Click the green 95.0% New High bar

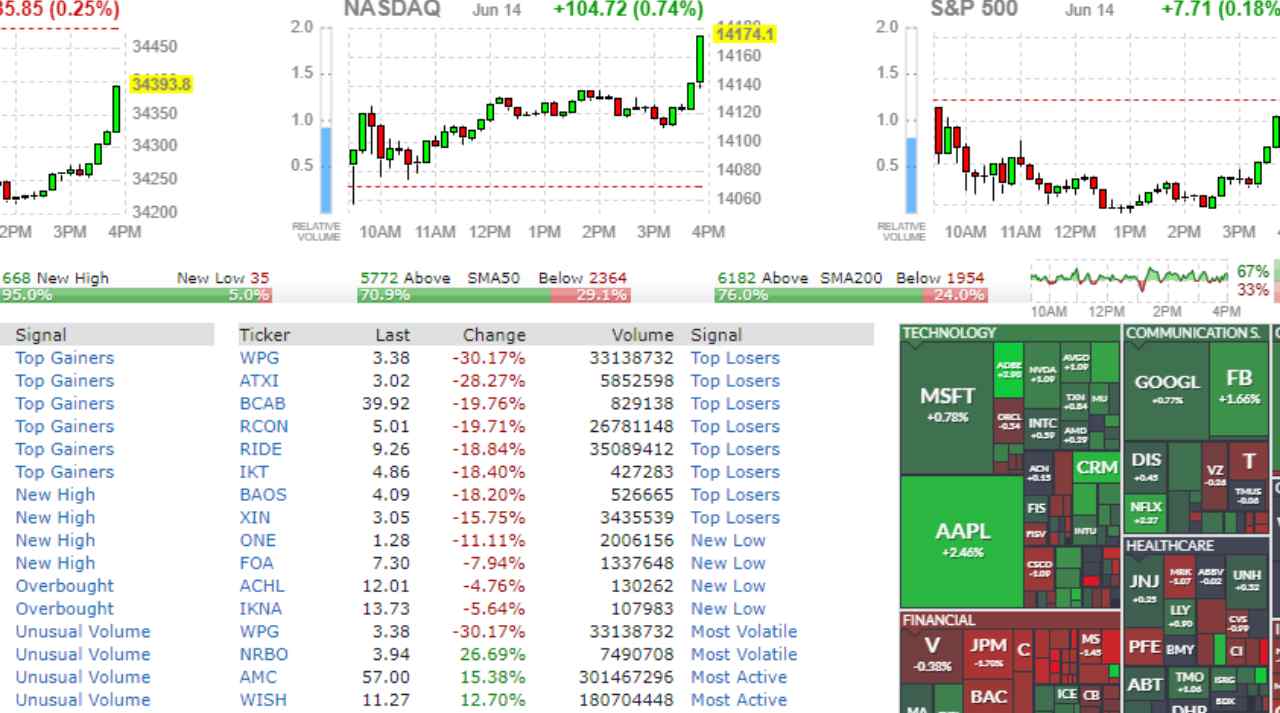pyautogui.click(x=115, y=295)
